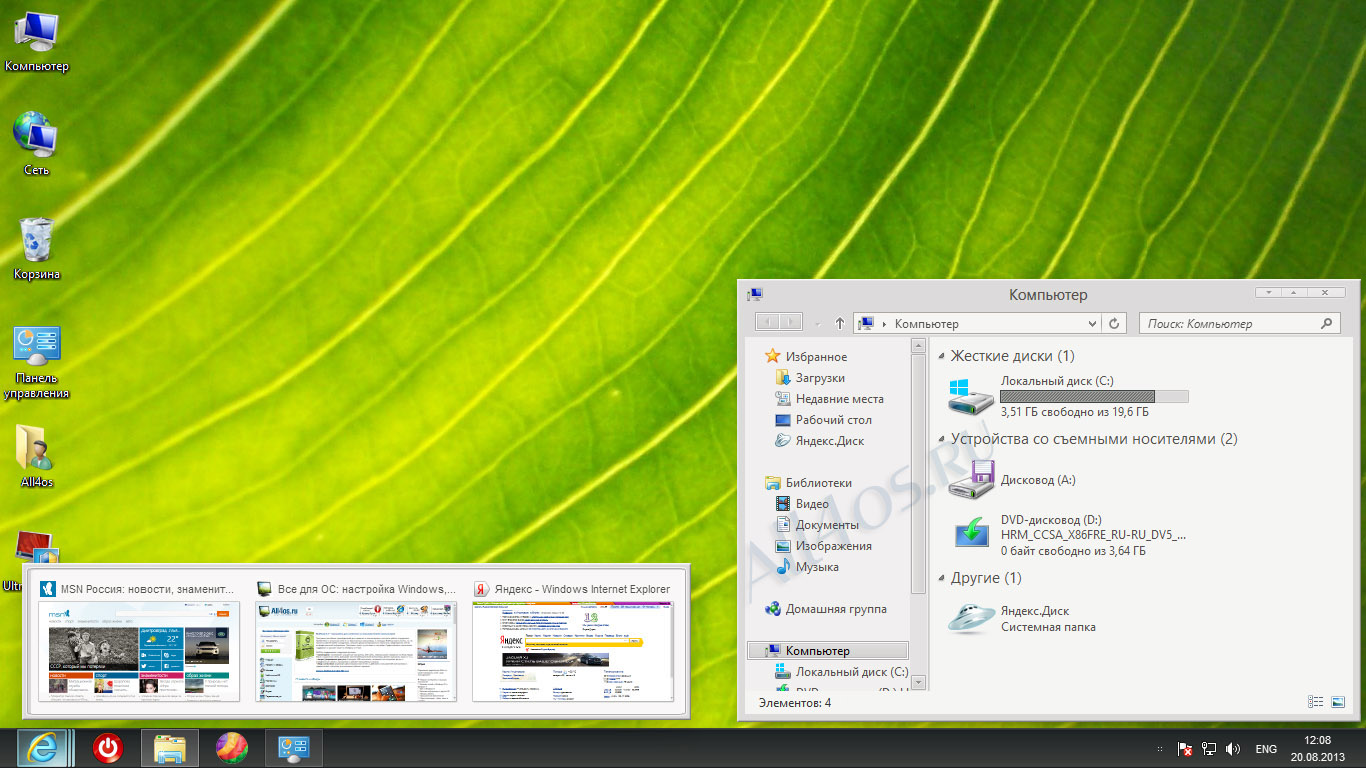Select the Яндекс.Диск UFO icon in Другие

(972, 618)
